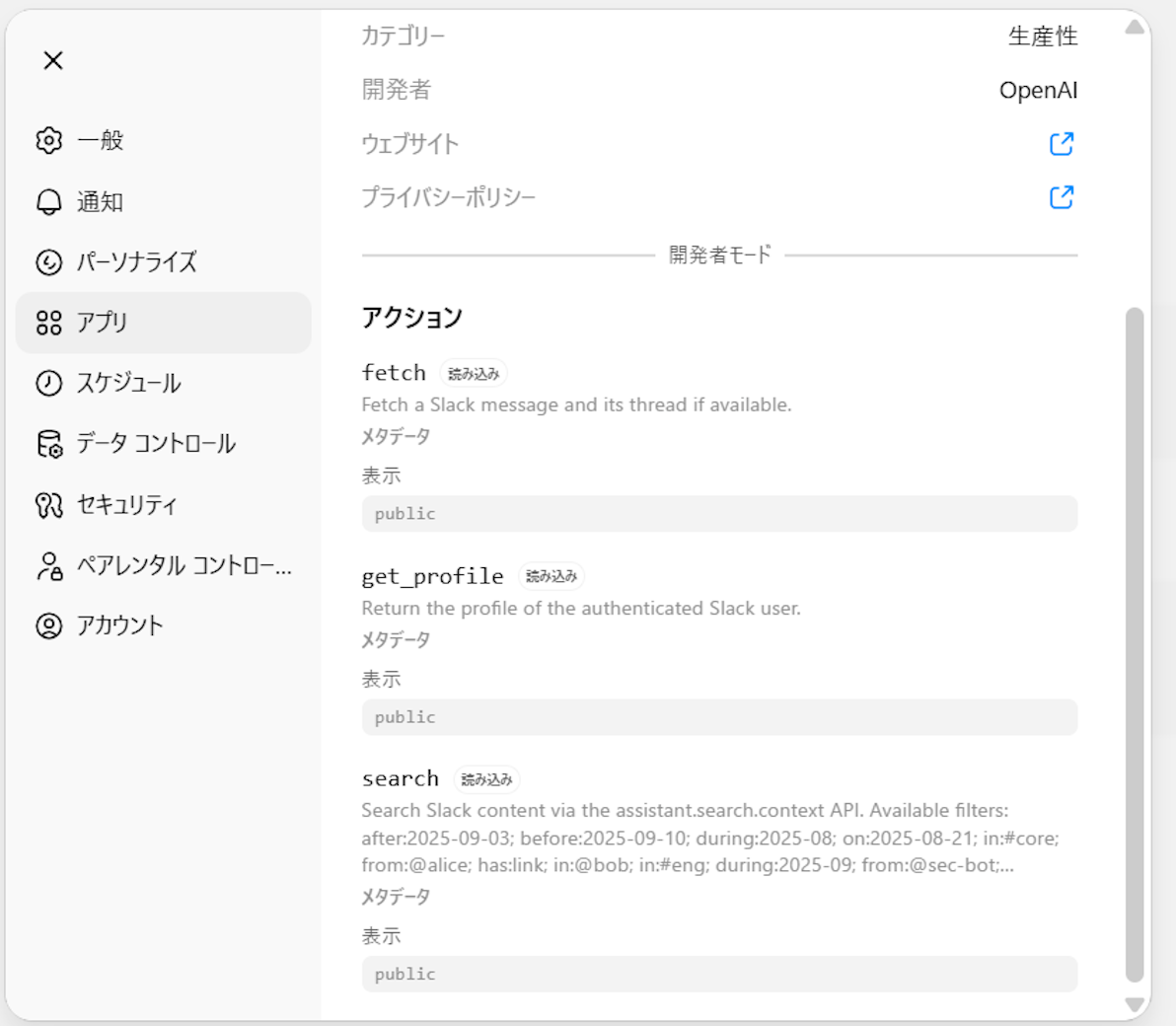This screenshot has width=1176, height=1026.
Task: Click the セキュリティ sidebar icon
Action: tap(48, 505)
